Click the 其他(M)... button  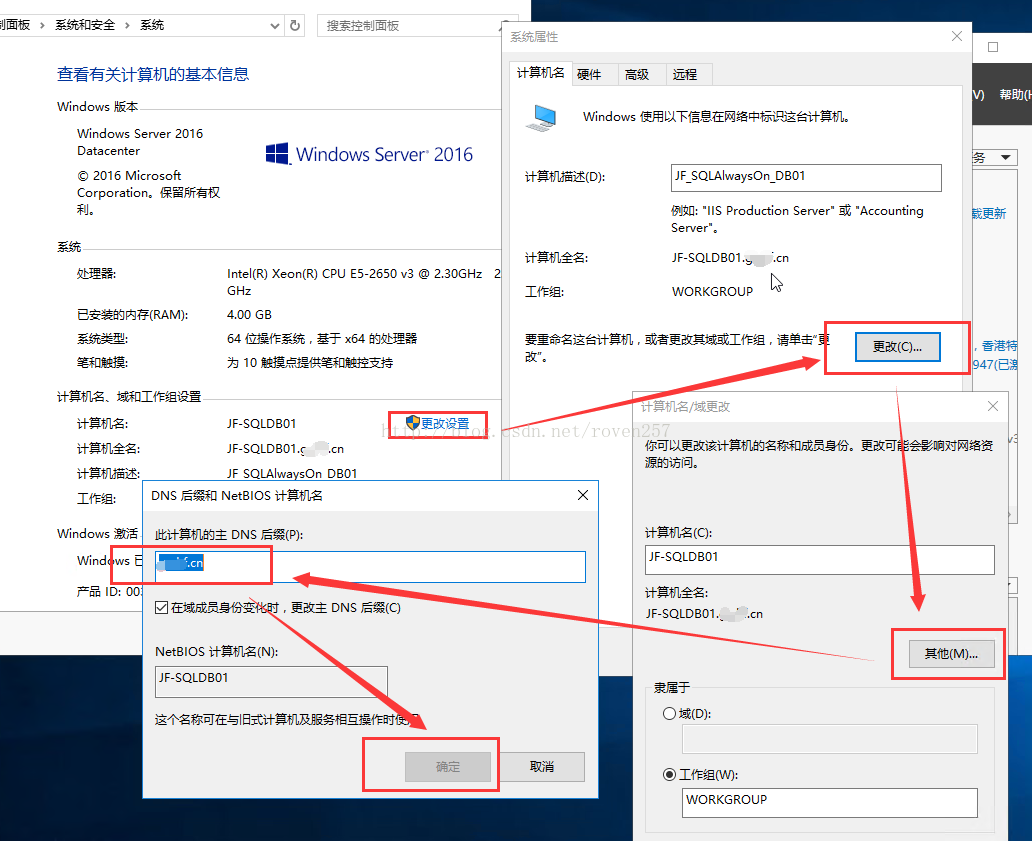pyautogui.click(x=951, y=653)
